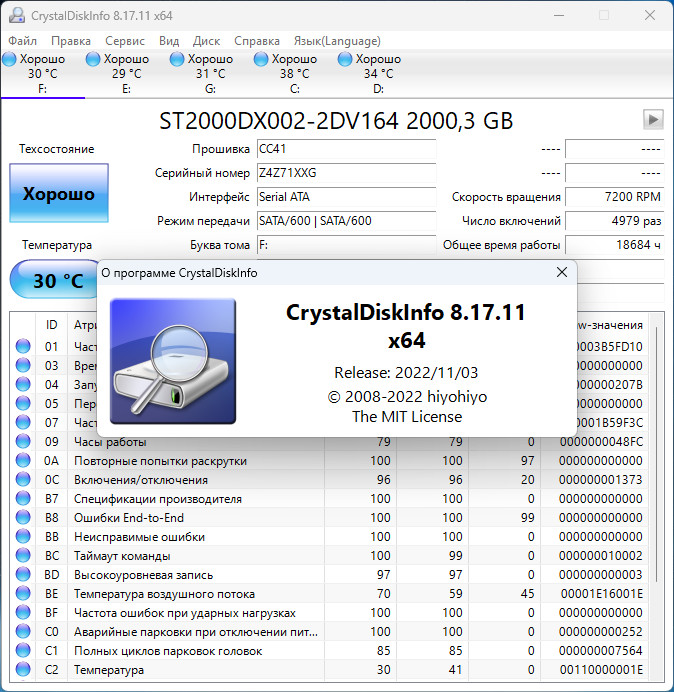Click the ID column header
Image resolution: width=674 pixels, height=692 pixels.
[51, 325]
